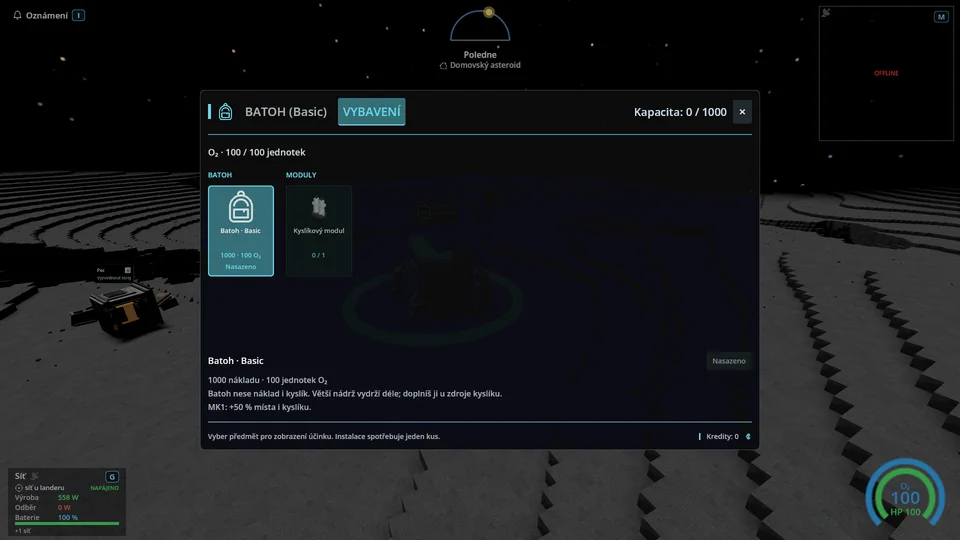960x540 pixels.
Task: Click the backpack icon in the dialog header
Action: (x=225, y=111)
